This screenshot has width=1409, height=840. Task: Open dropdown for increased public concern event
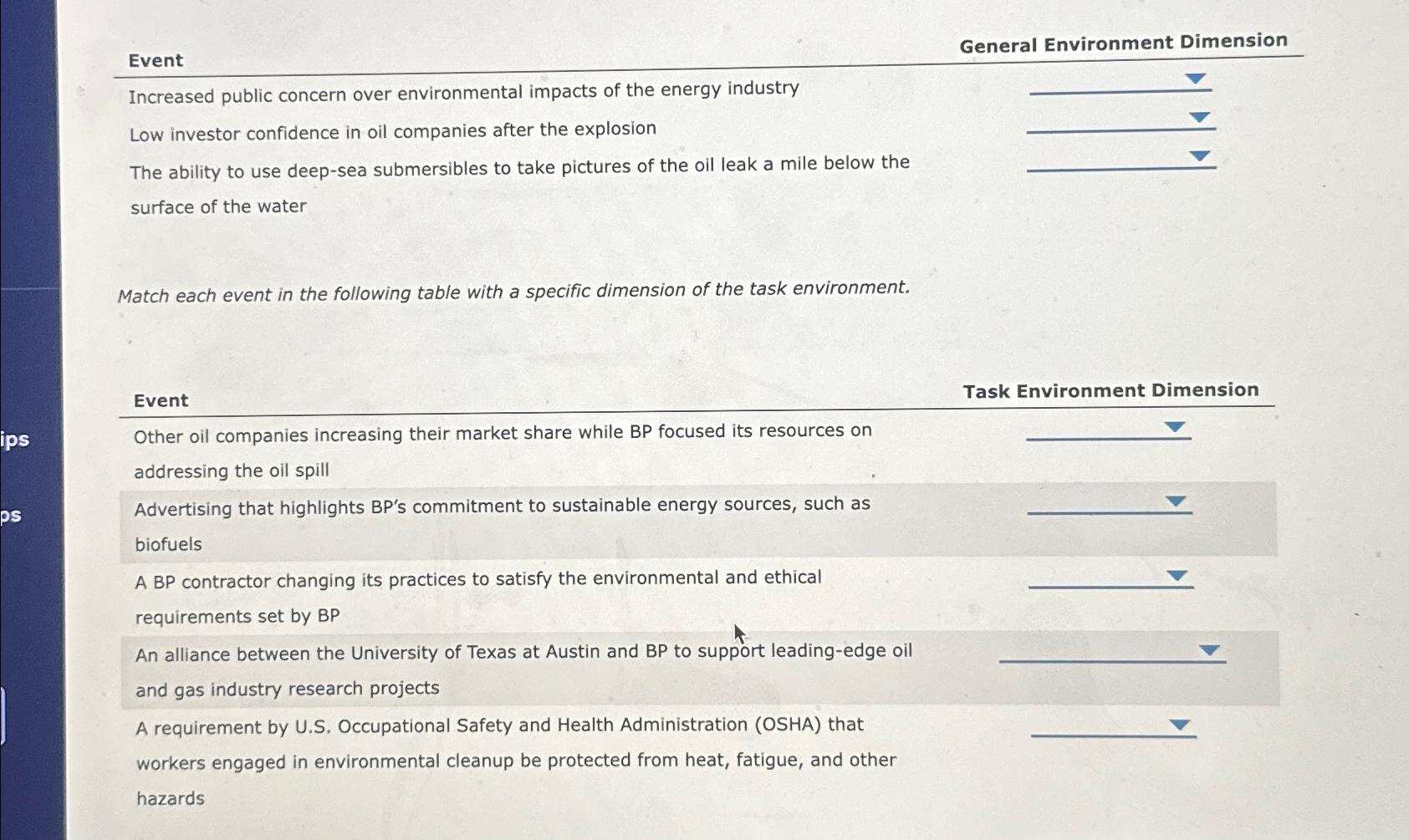[1196, 79]
